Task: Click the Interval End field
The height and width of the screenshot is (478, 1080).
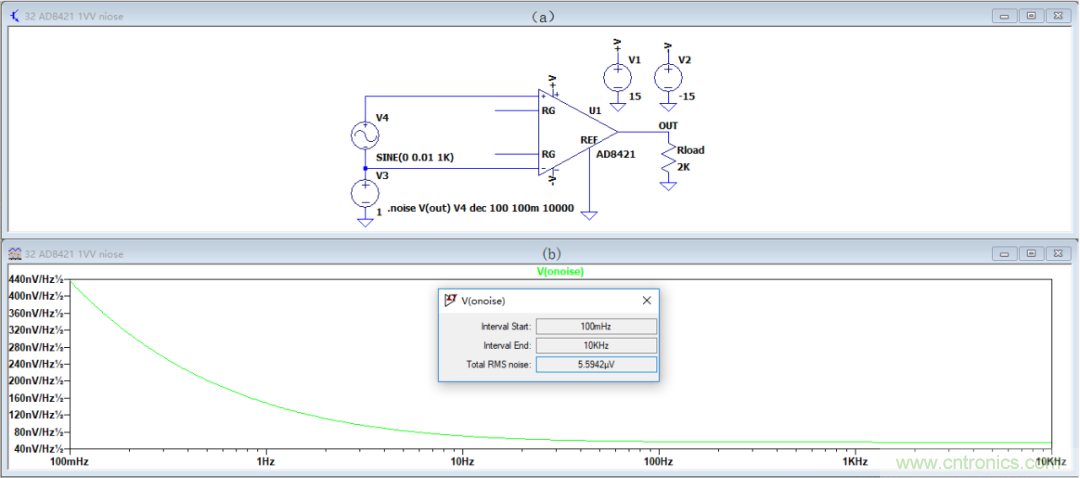Action: tap(596, 345)
